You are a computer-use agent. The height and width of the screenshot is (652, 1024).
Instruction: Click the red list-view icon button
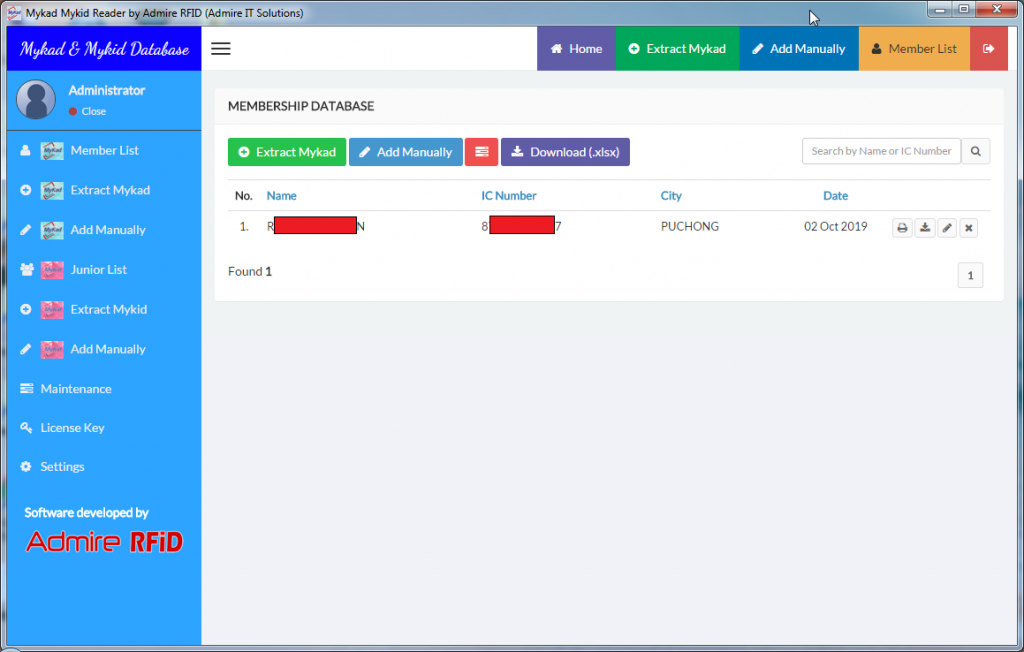point(481,152)
